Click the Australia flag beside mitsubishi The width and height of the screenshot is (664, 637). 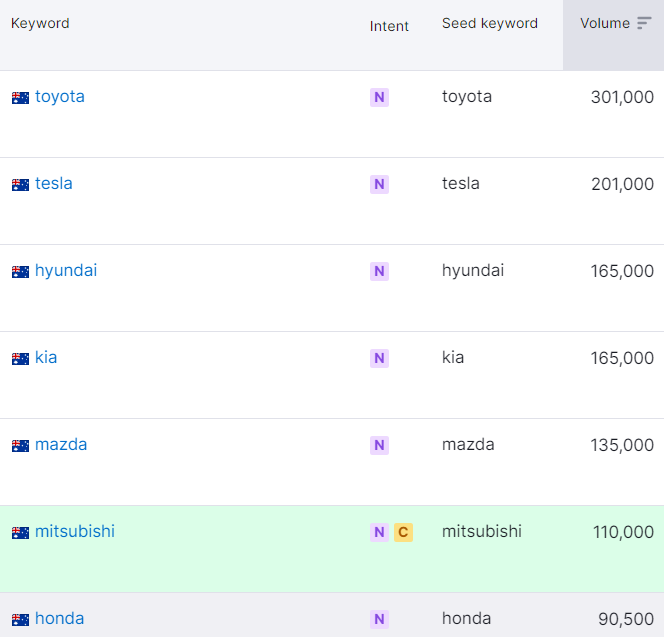coord(20,533)
